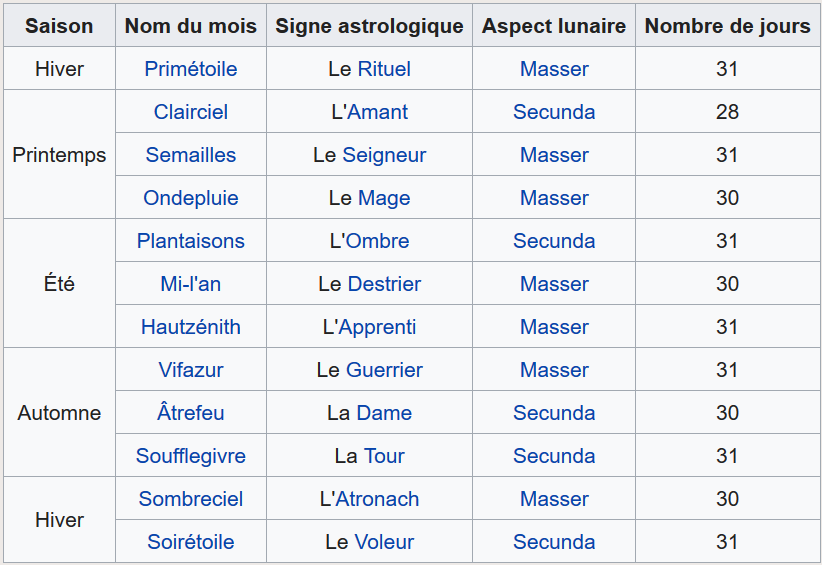Open the Plantaisons month link
The image size is (822, 565).
point(191,241)
